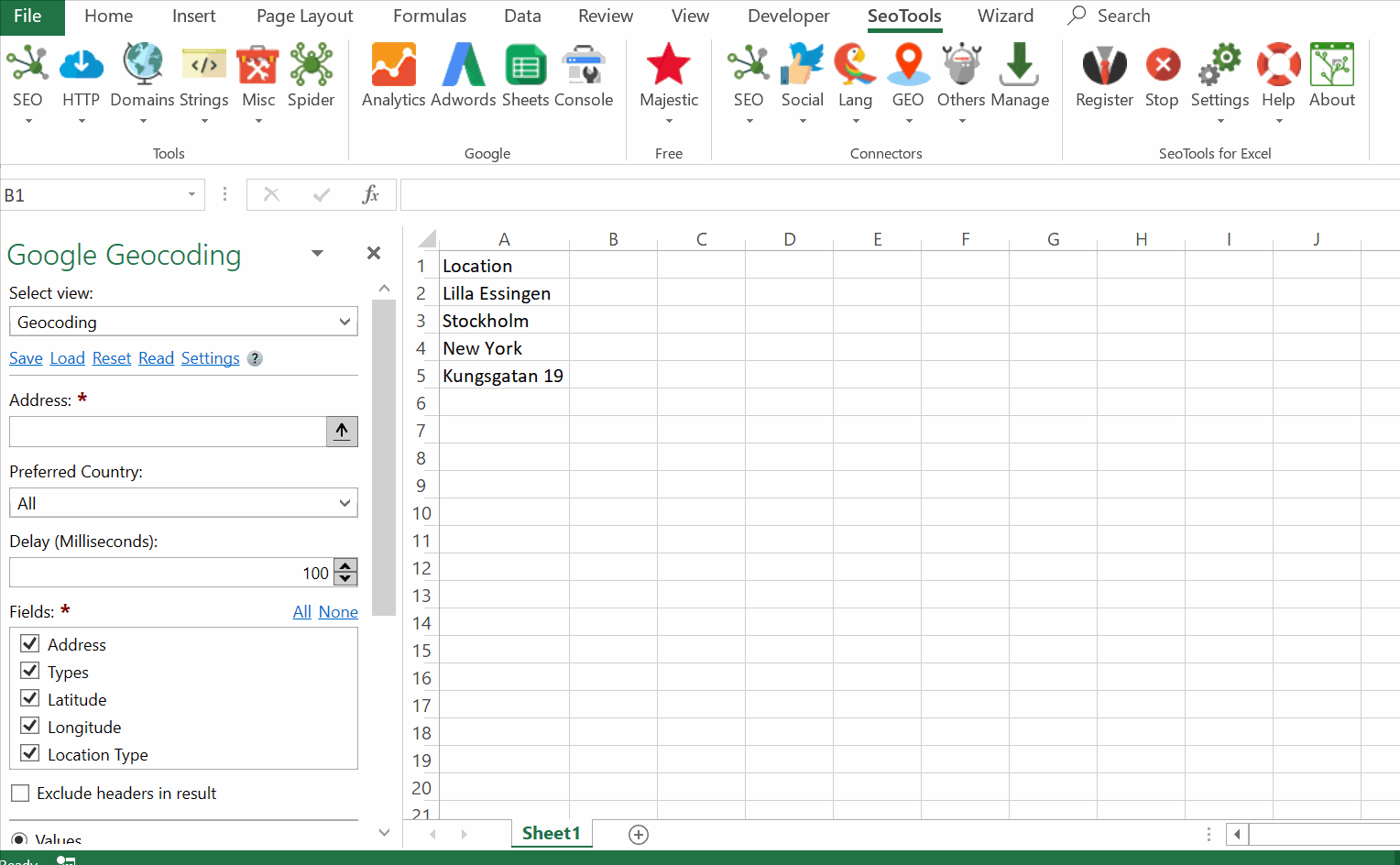Click Manage connectors download icon
1400x865 pixels.
(1019, 65)
